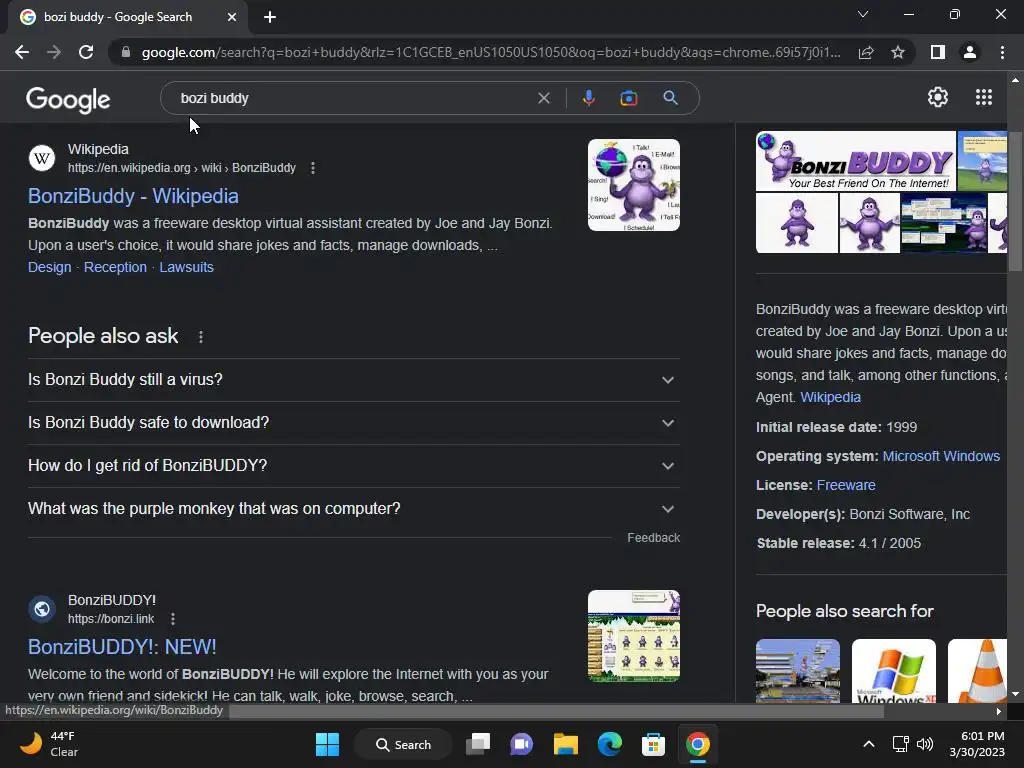The width and height of the screenshot is (1024, 768).
Task: Open the traffic cone VLC thumbnail
Action: click(978, 671)
